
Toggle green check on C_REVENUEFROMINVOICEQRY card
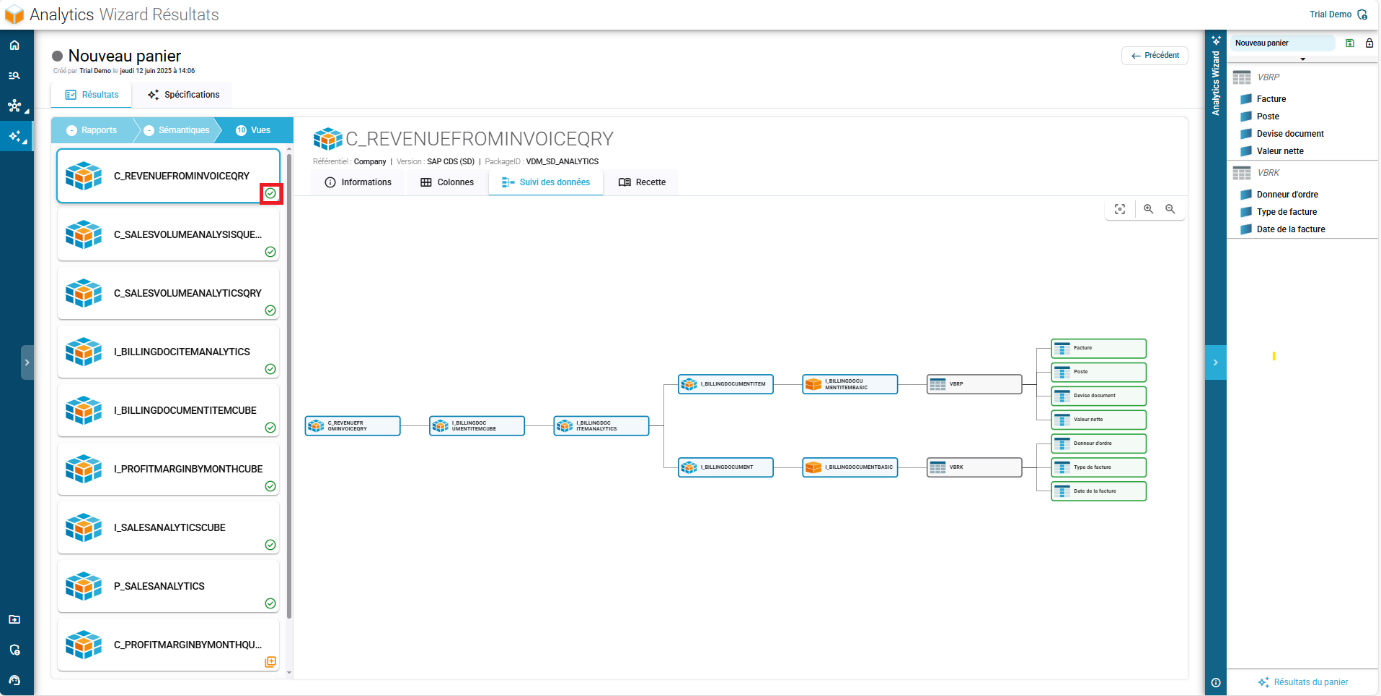coord(270,193)
